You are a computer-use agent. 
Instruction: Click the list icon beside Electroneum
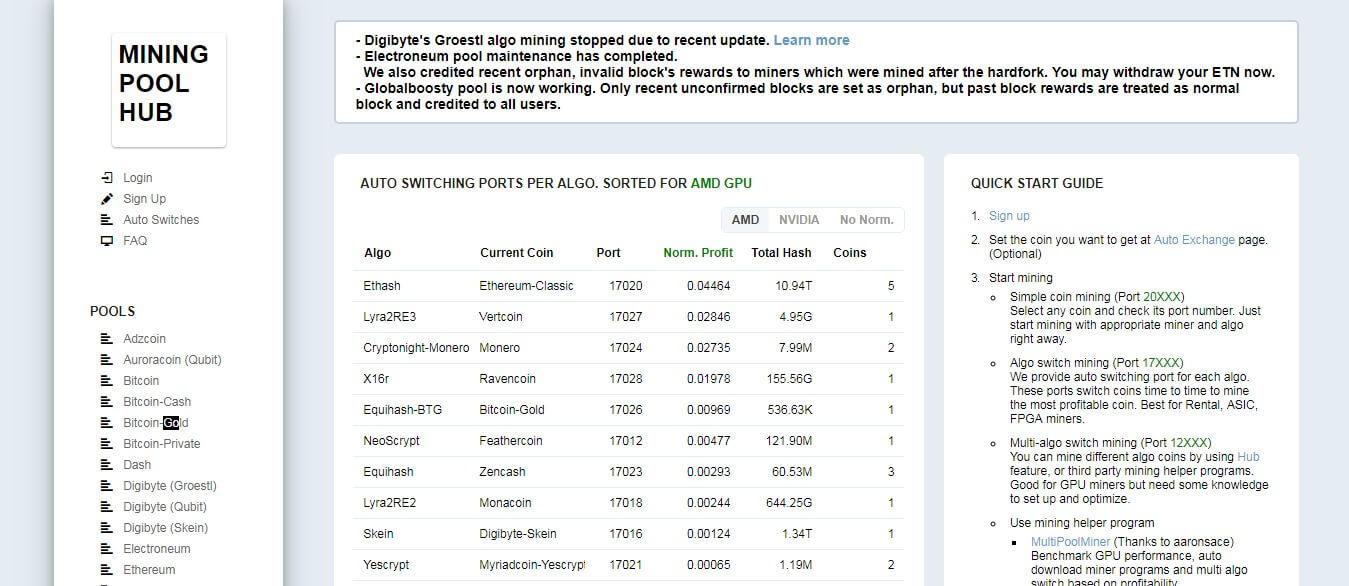[x=107, y=549]
